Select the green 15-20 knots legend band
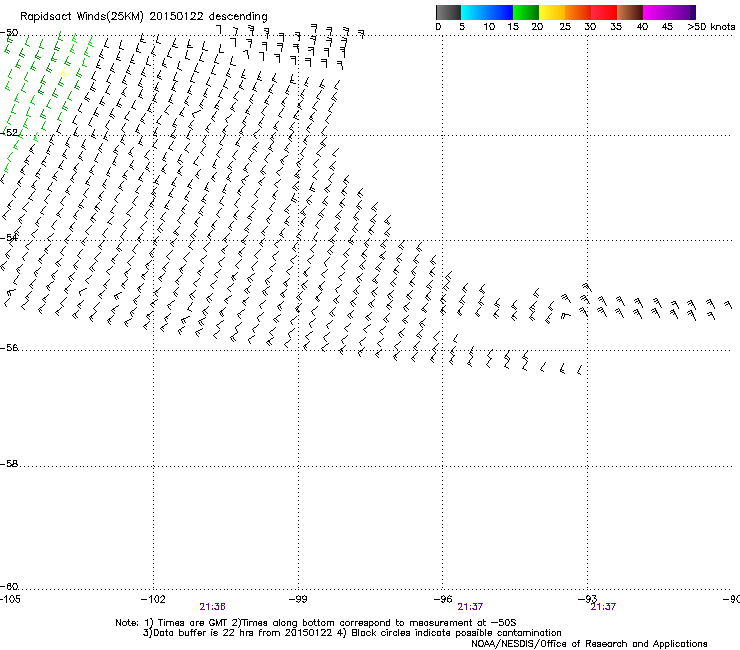This screenshot has height=650, width=740. [x=526, y=12]
